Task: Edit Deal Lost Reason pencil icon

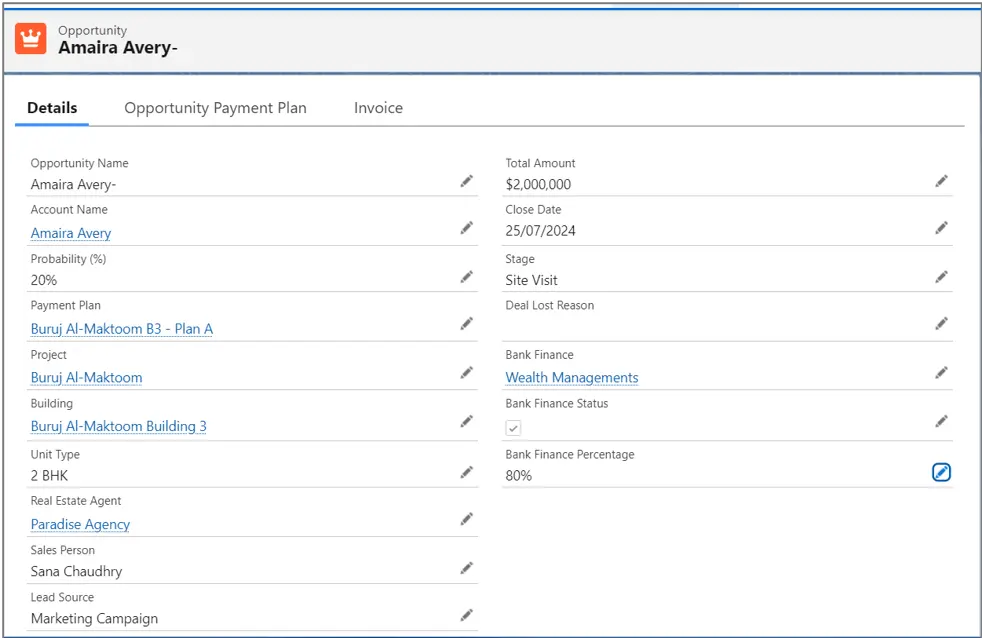Action: click(x=941, y=324)
